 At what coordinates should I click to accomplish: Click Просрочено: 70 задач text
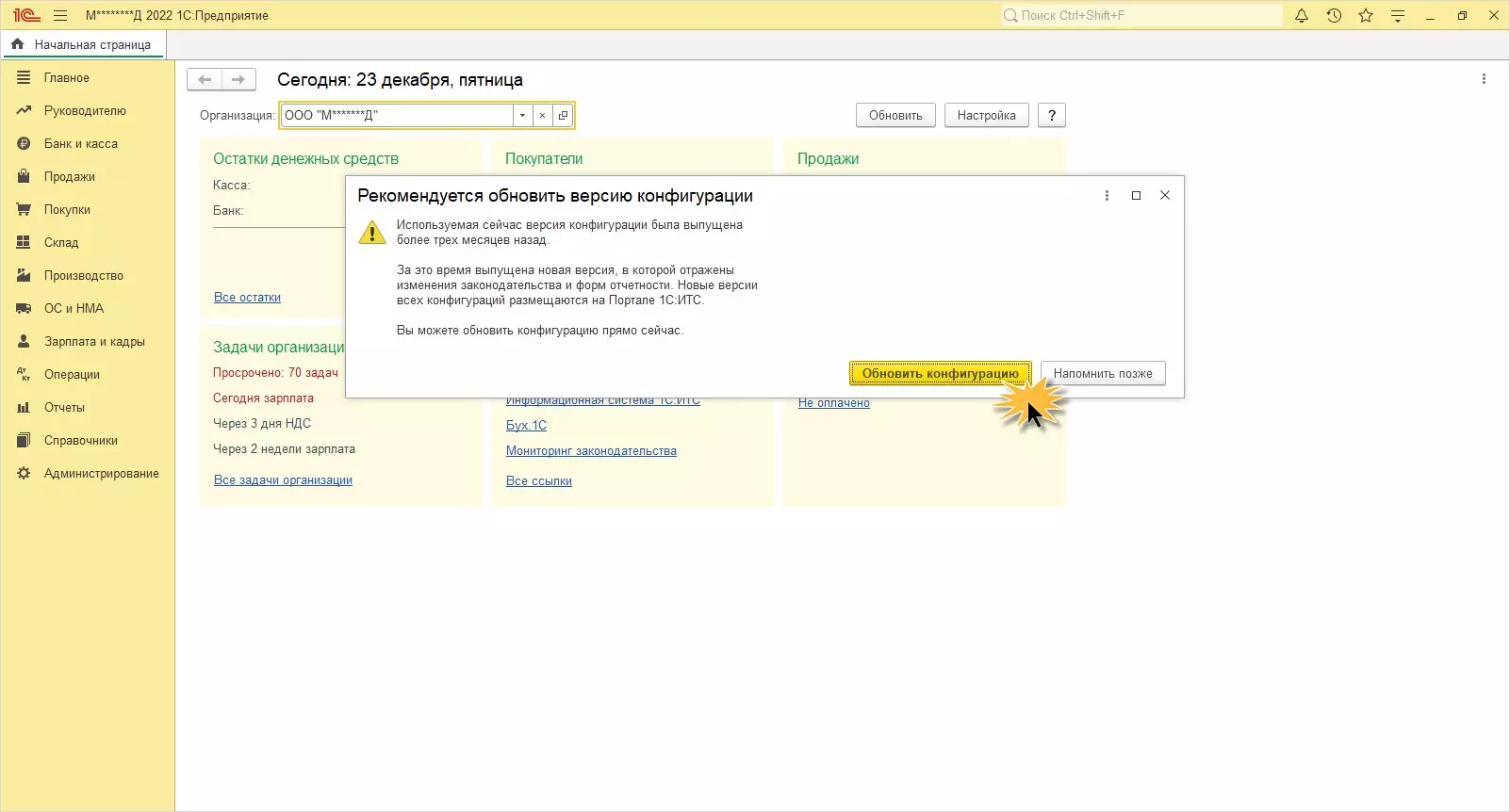[x=275, y=372]
